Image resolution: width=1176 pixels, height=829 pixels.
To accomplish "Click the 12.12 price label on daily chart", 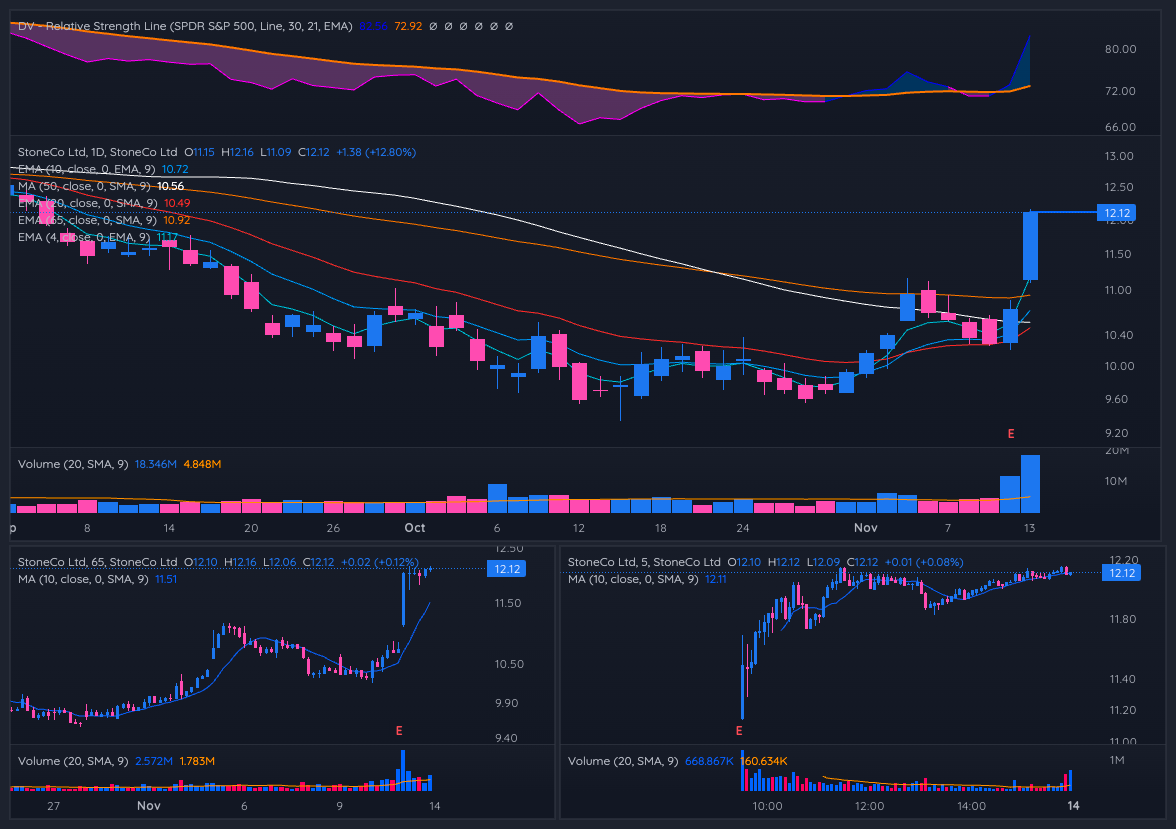I will coord(1117,213).
